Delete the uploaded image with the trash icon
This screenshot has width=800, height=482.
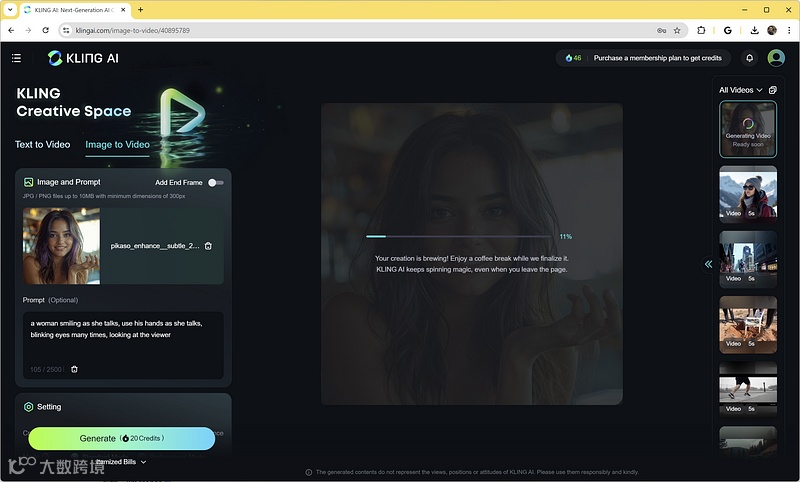208,246
